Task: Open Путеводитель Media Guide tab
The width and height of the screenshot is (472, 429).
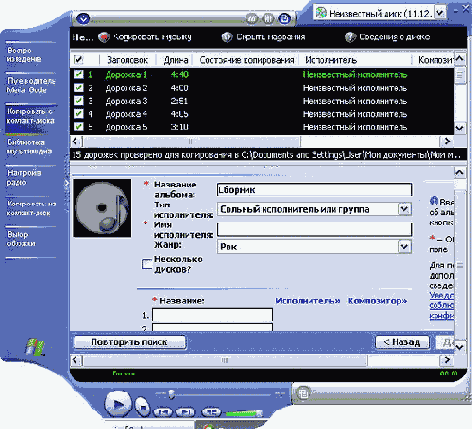Action: 31,85
